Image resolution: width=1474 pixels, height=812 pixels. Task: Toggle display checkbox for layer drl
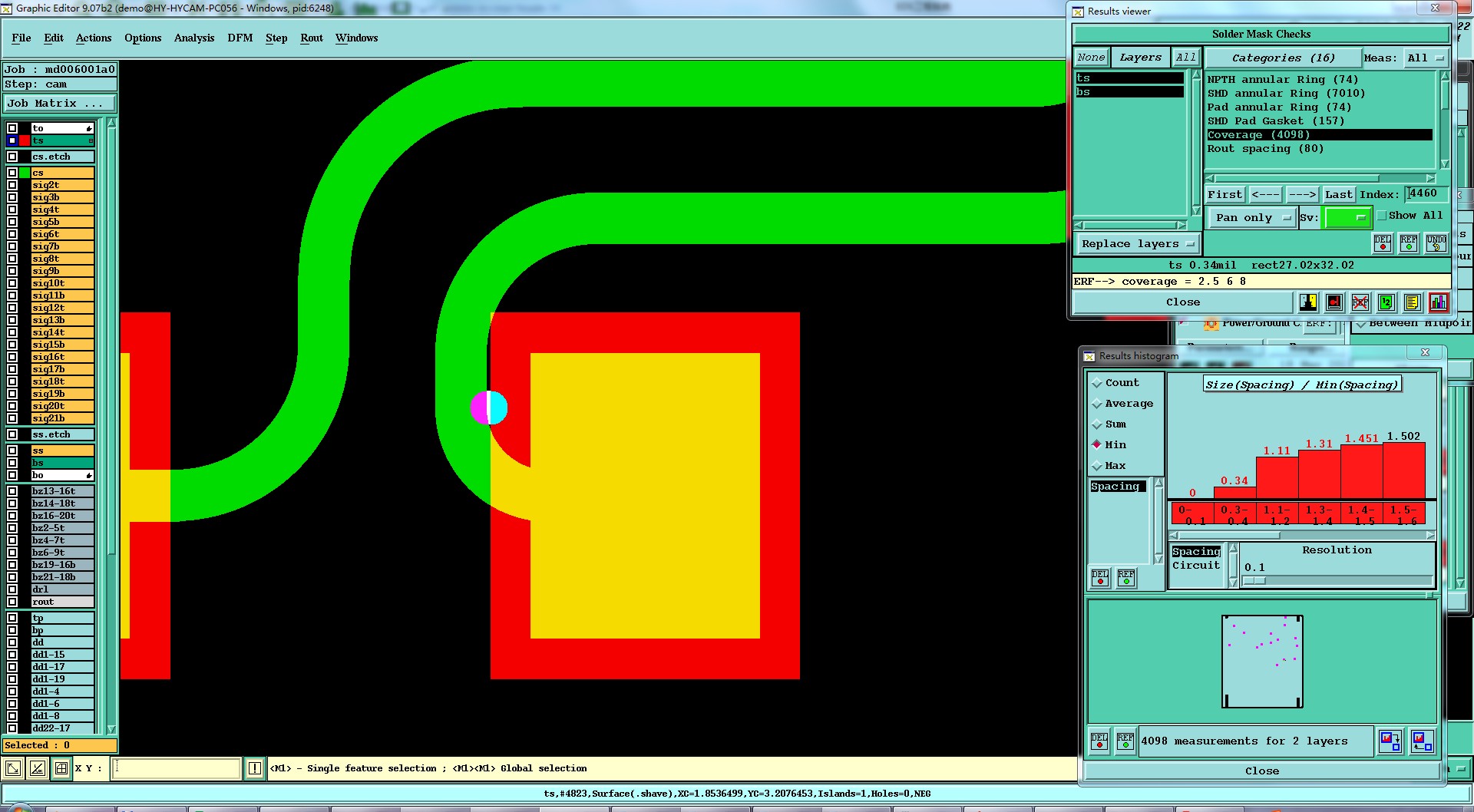point(12,589)
